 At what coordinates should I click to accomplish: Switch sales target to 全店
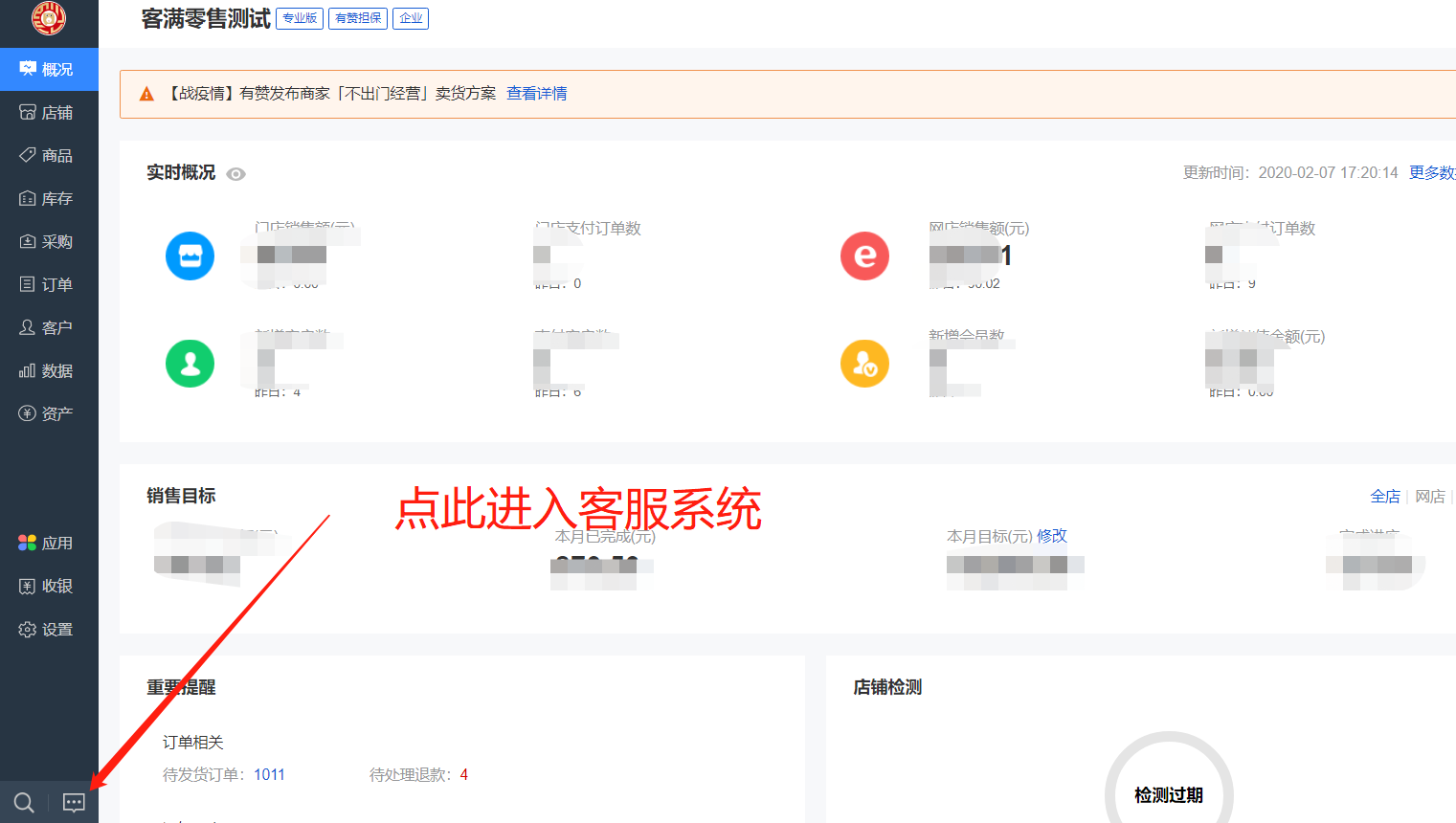[1385, 496]
